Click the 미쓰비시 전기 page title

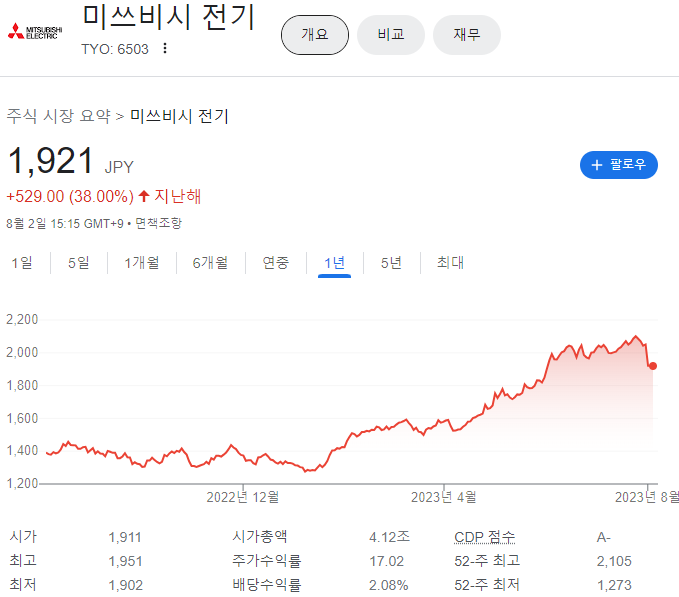click(169, 17)
